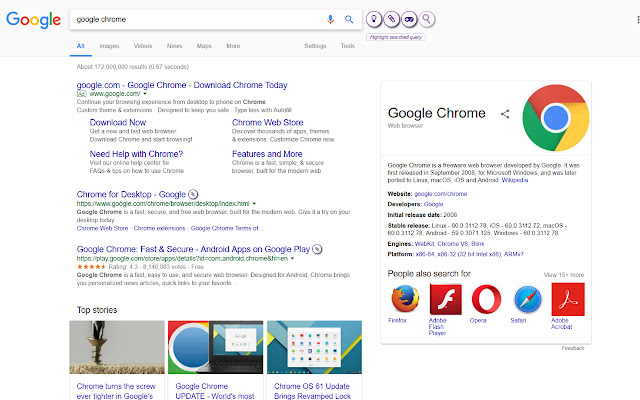Activate voice search microphone icon
Image resolution: width=640 pixels, height=400 pixels.
(330, 19)
